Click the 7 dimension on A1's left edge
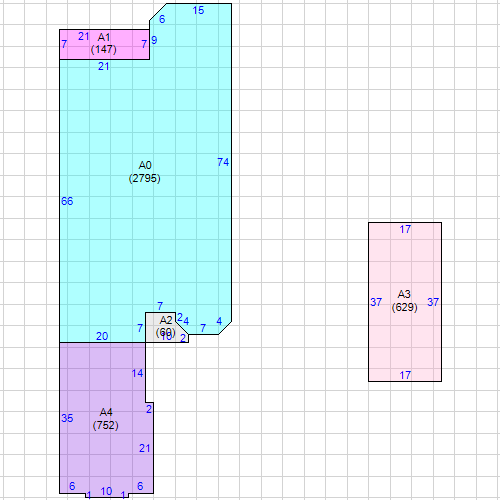500x500 pixels. click(64, 44)
